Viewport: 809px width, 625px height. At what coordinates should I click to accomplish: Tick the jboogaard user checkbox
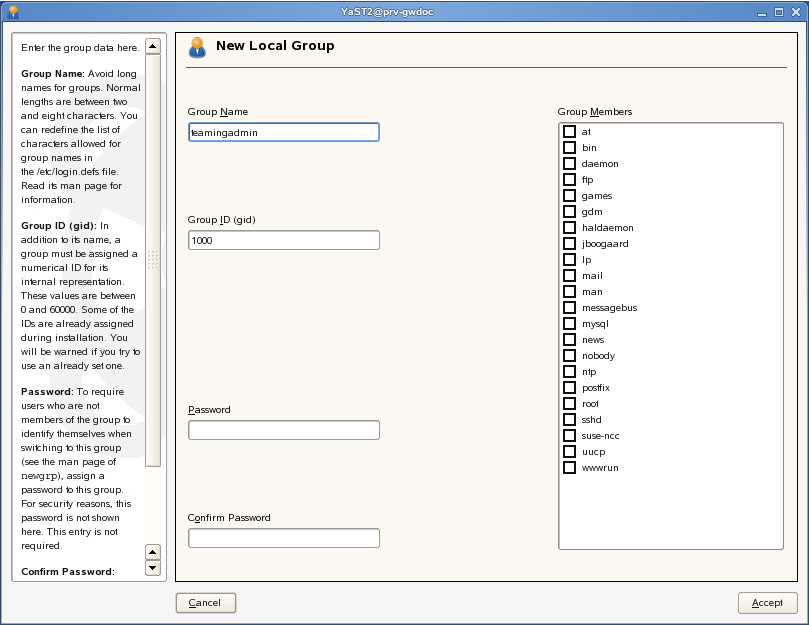pos(569,244)
